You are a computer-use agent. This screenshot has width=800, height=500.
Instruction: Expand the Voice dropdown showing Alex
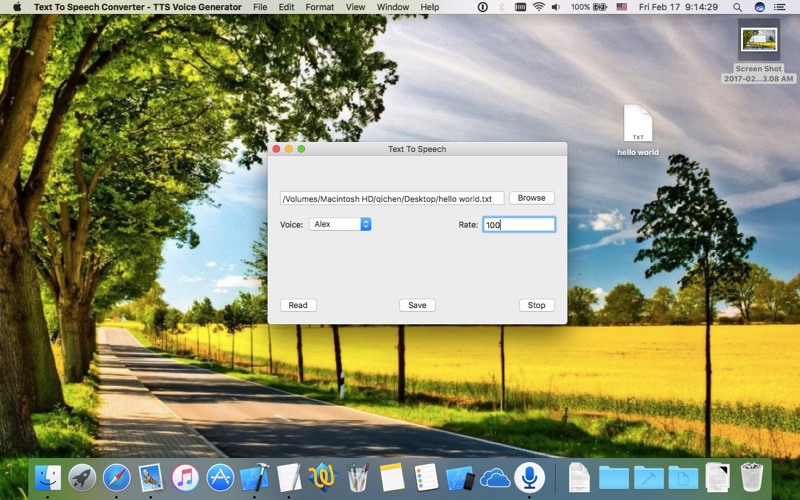tap(340, 224)
